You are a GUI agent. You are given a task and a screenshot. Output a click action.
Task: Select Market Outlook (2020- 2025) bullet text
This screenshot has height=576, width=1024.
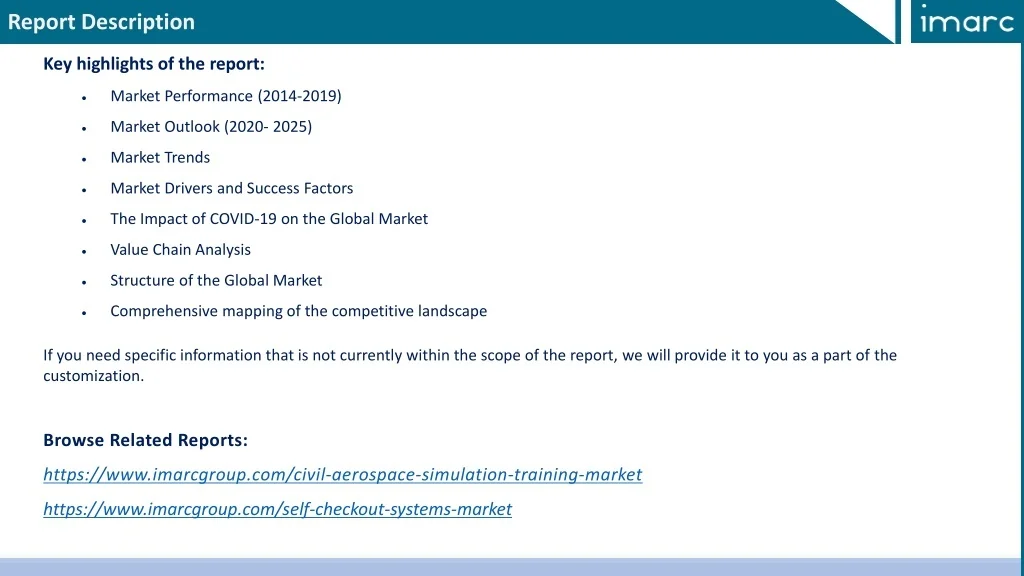click(211, 127)
